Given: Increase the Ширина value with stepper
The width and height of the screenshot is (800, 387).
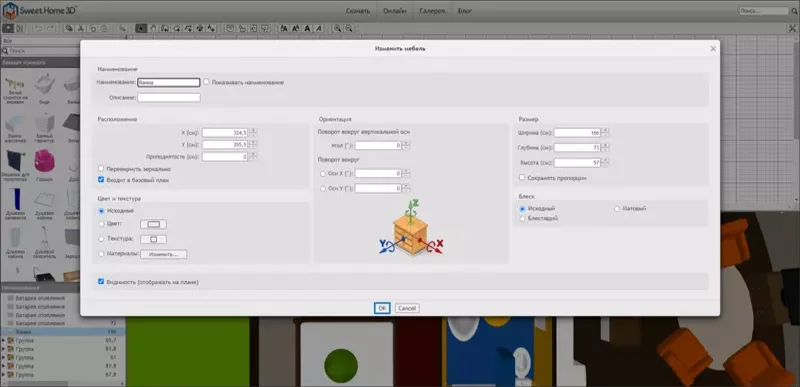Looking at the screenshot, I should (605, 130).
